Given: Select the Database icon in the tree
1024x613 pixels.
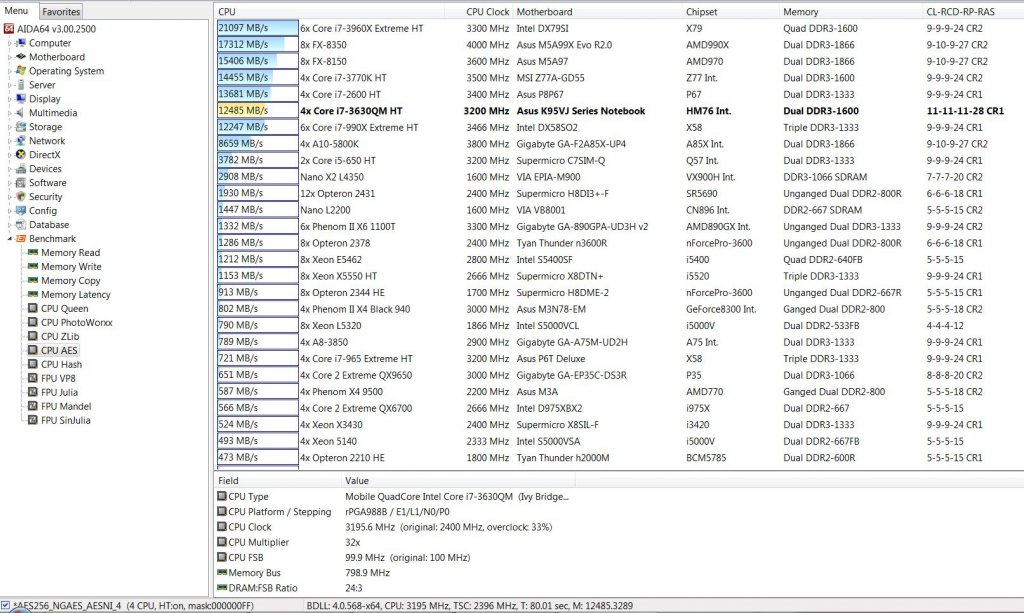Looking at the screenshot, I should pyautogui.click(x=21, y=225).
